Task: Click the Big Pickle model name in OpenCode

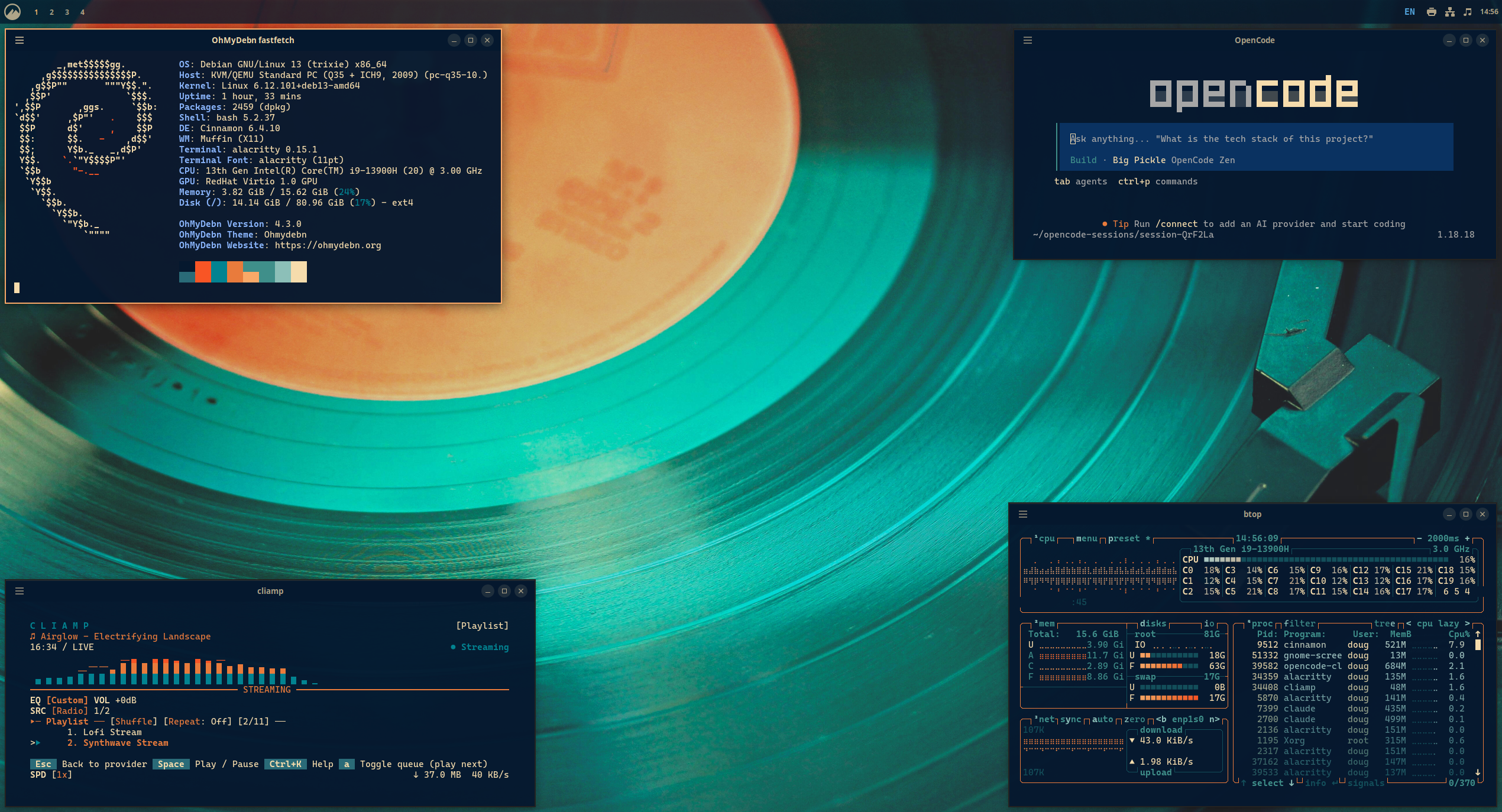Action: (1139, 160)
